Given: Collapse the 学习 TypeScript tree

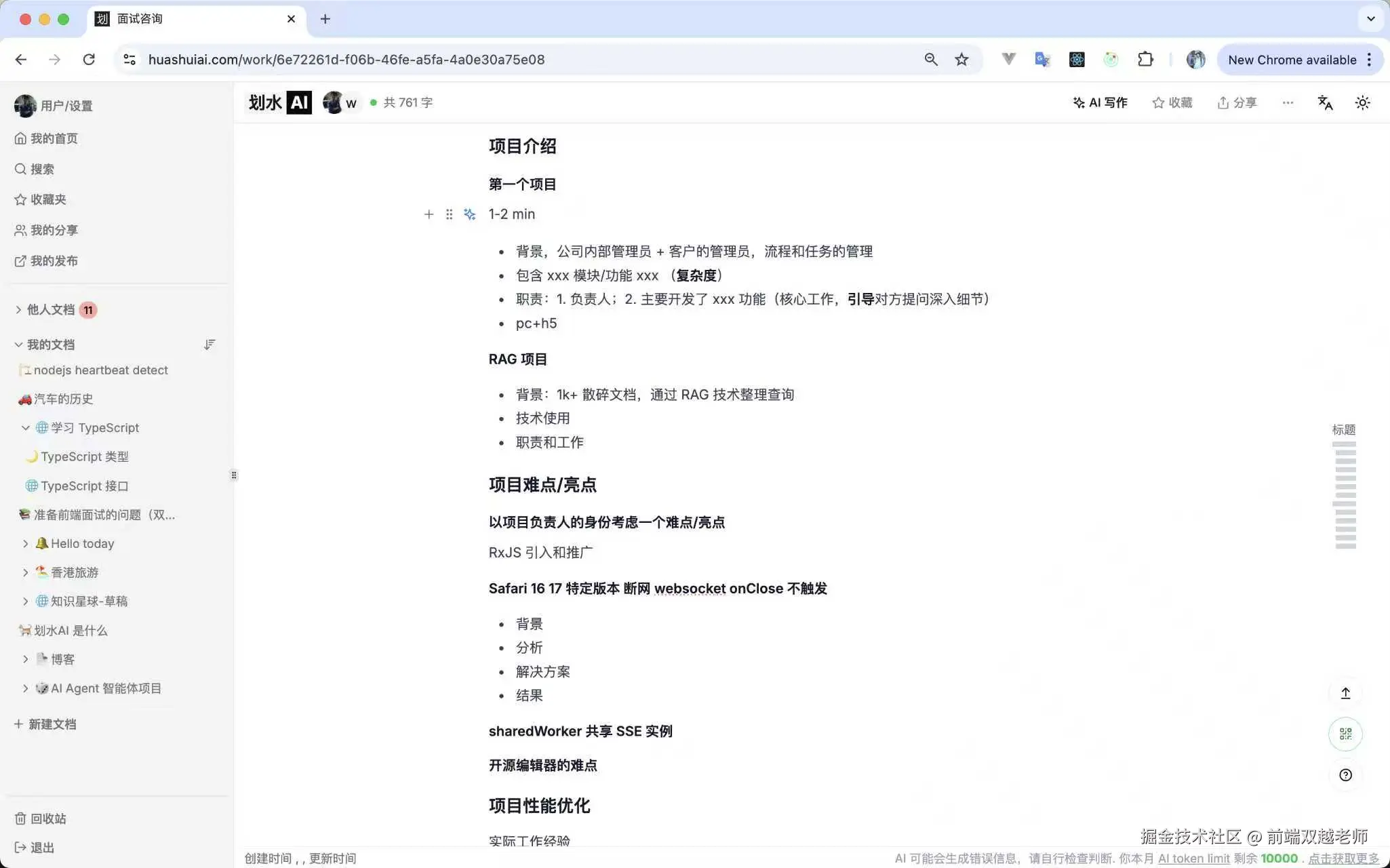Looking at the screenshot, I should click(x=26, y=427).
